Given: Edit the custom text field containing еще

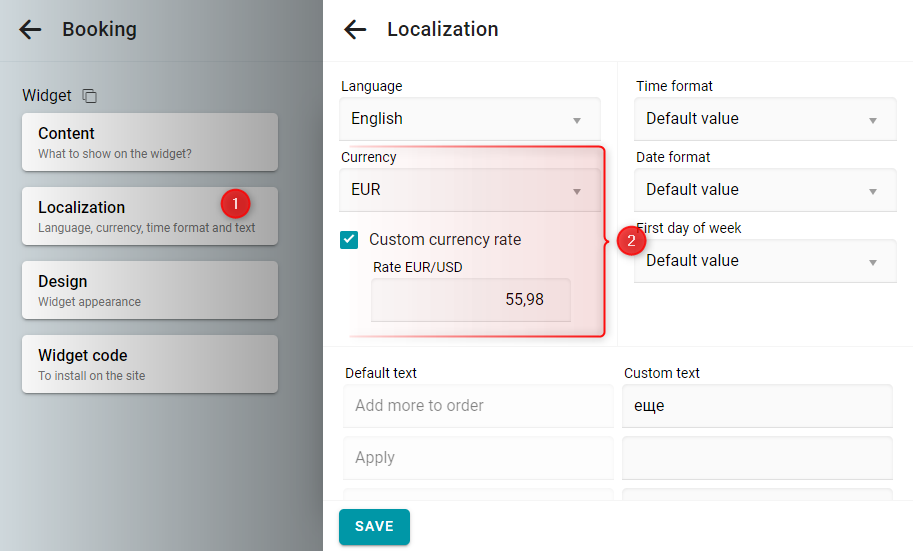Looking at the screenshot, I should coord(757,405).
